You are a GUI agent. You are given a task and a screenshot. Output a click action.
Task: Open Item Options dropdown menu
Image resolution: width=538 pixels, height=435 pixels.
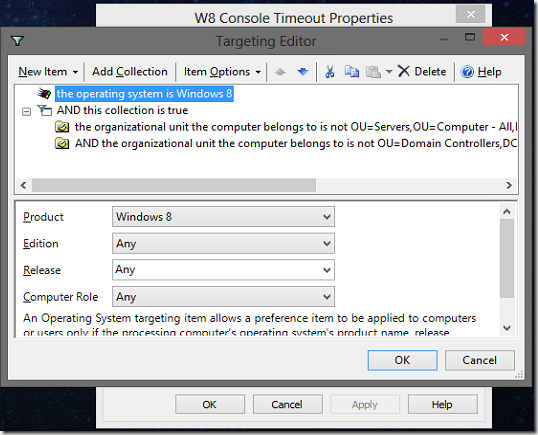pos(222,72)
